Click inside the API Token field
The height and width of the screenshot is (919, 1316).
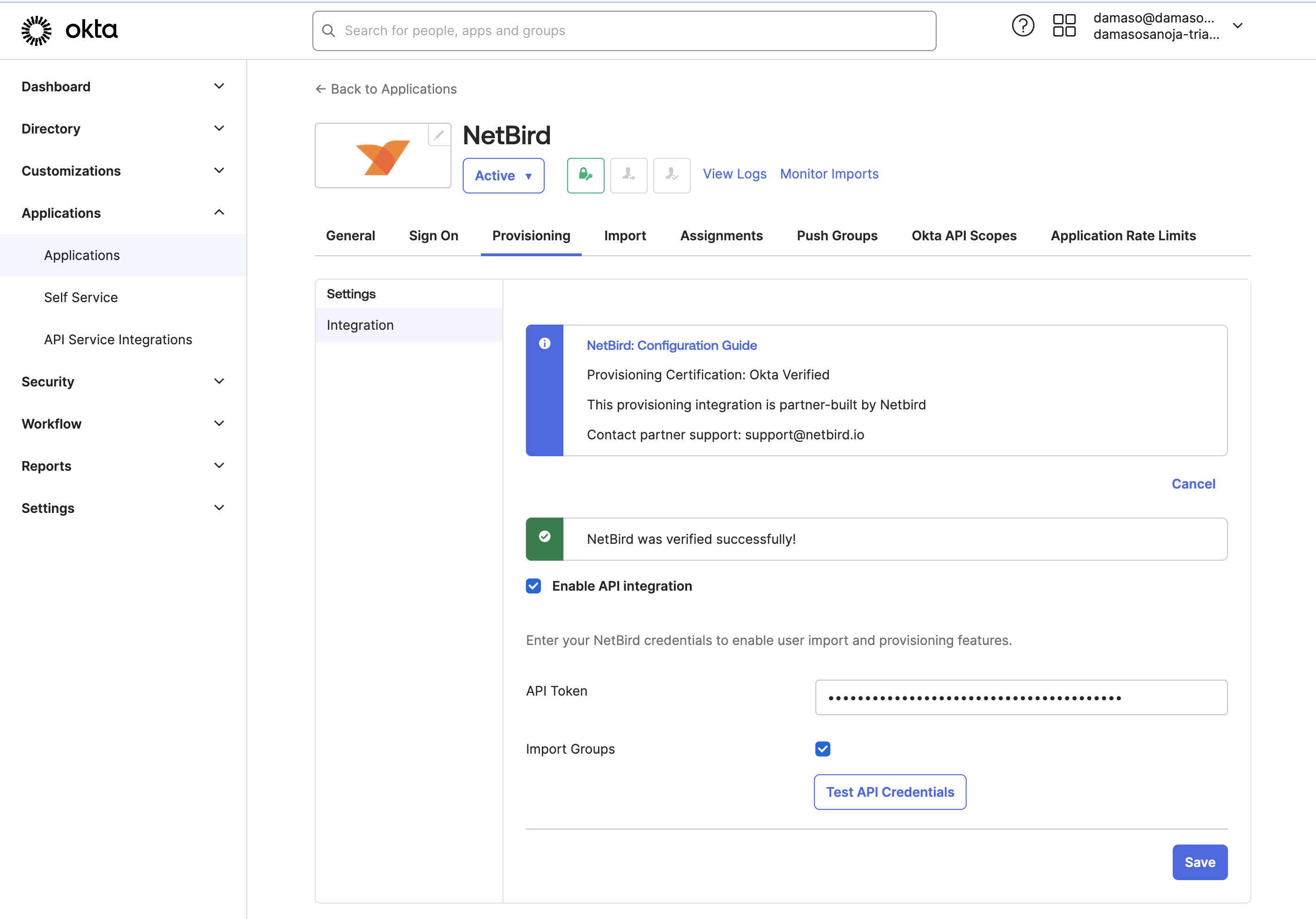pos(1021,697)
